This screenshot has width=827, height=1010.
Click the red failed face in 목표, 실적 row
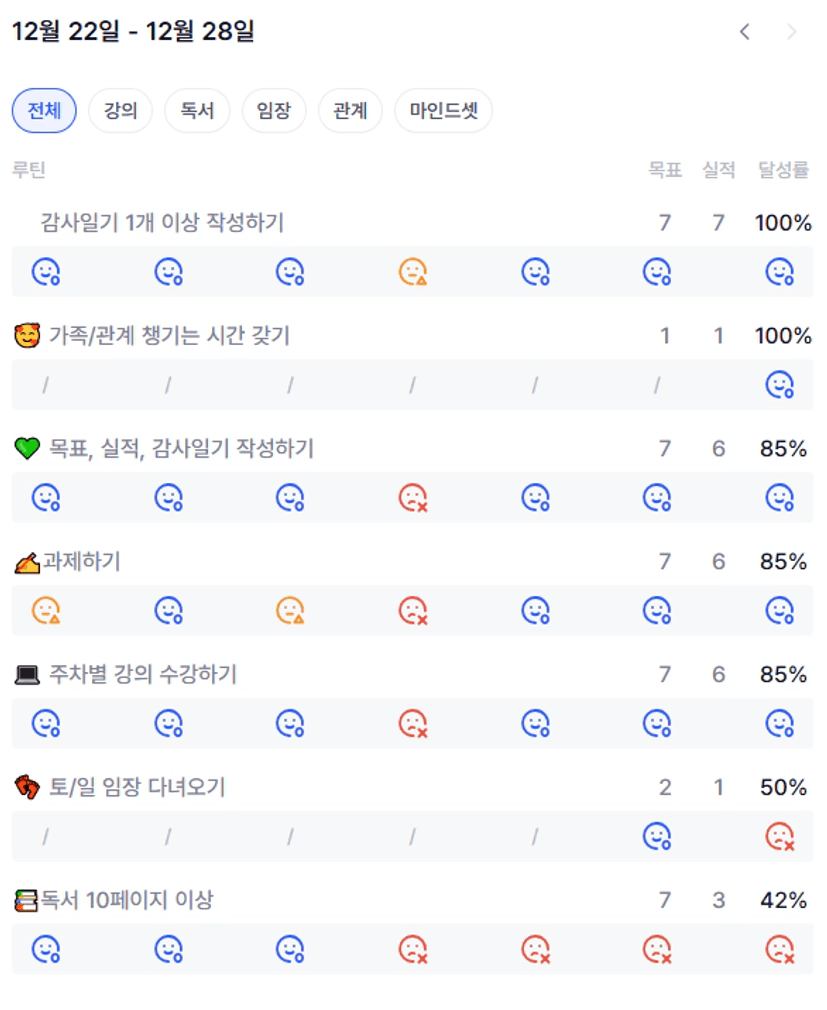413,497
